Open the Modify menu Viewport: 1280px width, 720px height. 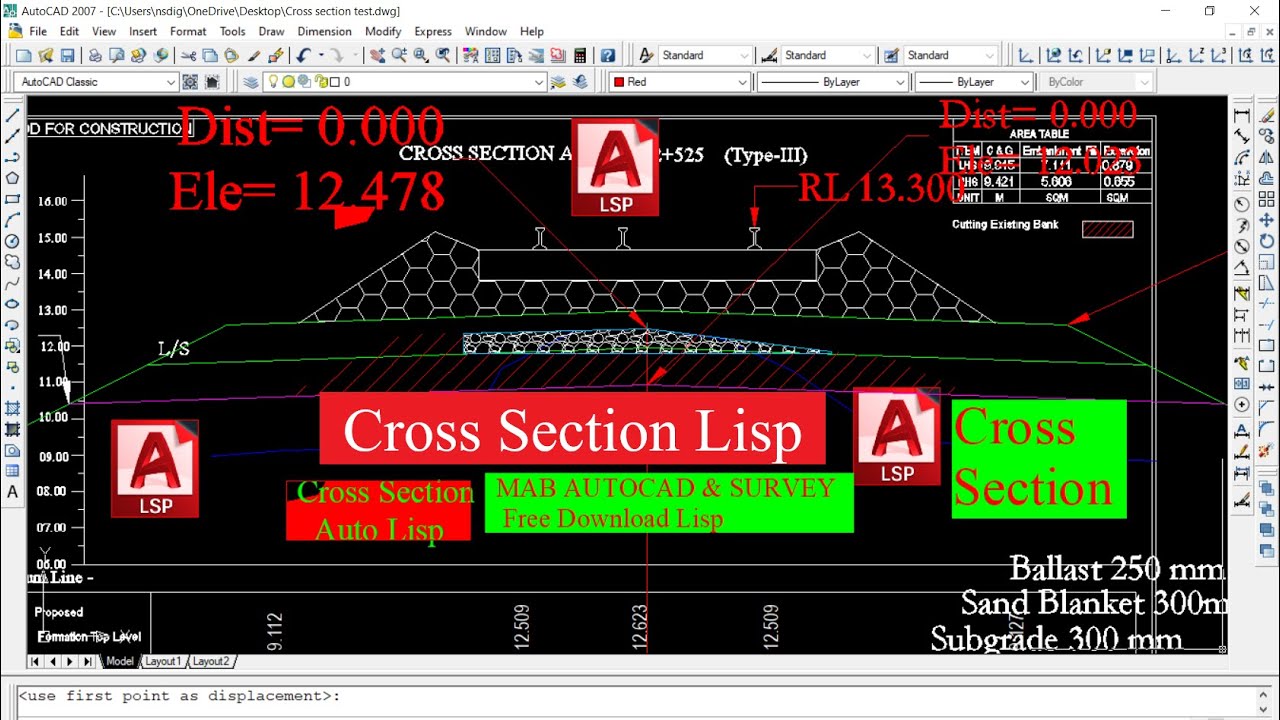(383, 32)
